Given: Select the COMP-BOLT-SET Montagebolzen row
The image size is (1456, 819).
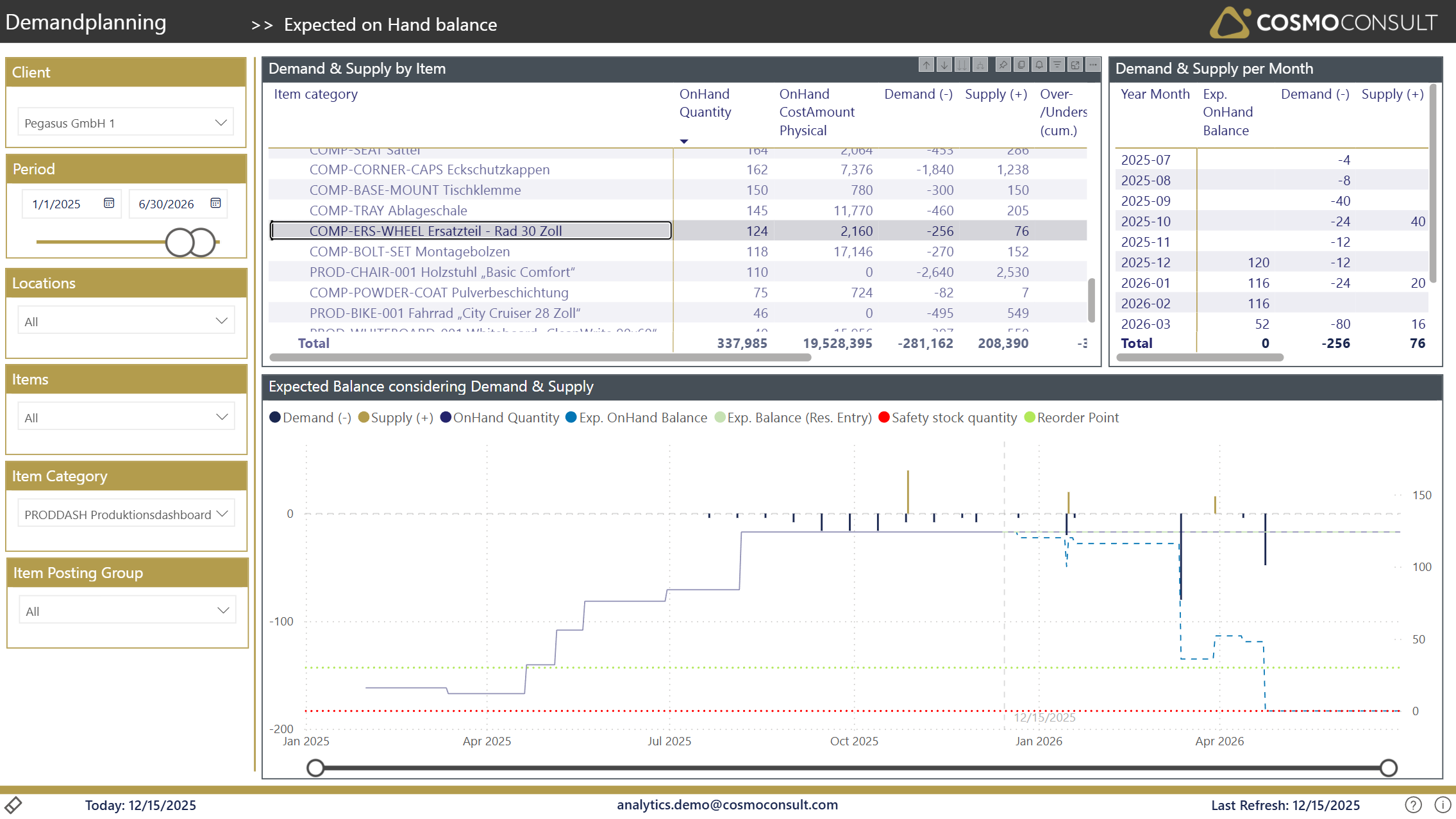Looking at the screenshot, I should click(409, 251).
